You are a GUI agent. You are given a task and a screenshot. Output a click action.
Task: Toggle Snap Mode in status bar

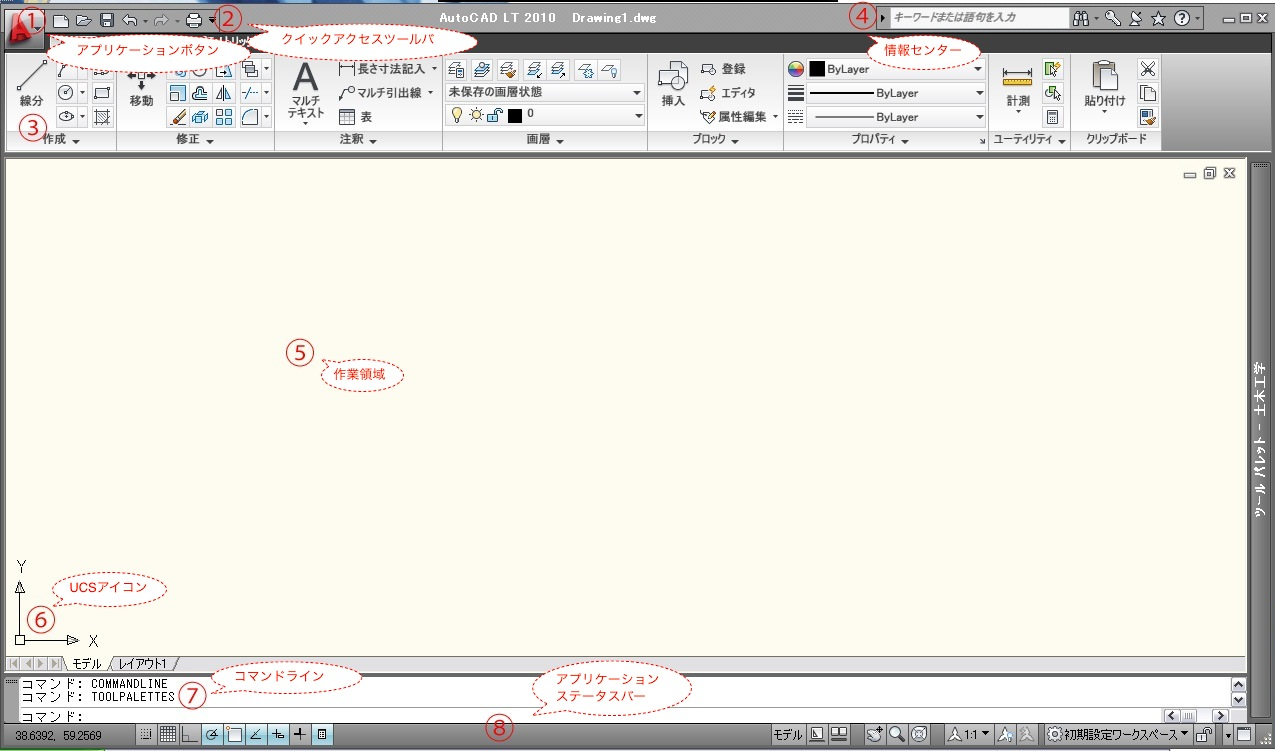(x=146, y=735)
